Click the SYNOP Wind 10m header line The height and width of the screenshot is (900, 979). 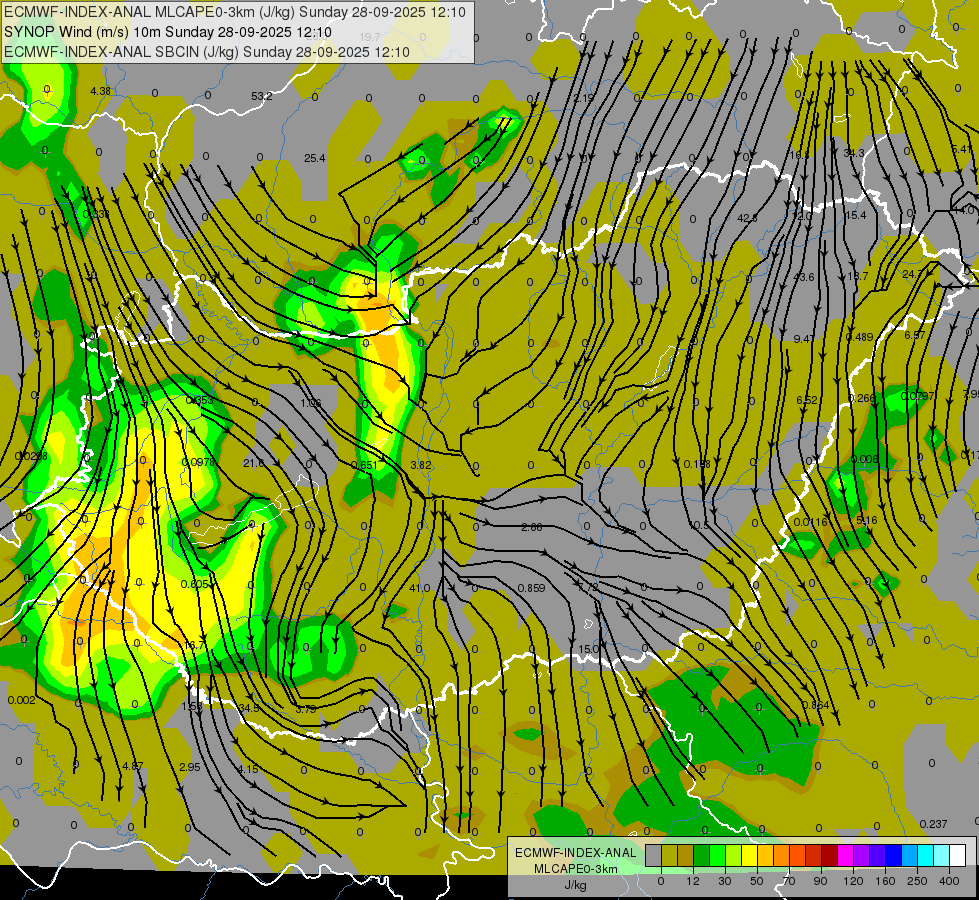(x=167, y=32)
